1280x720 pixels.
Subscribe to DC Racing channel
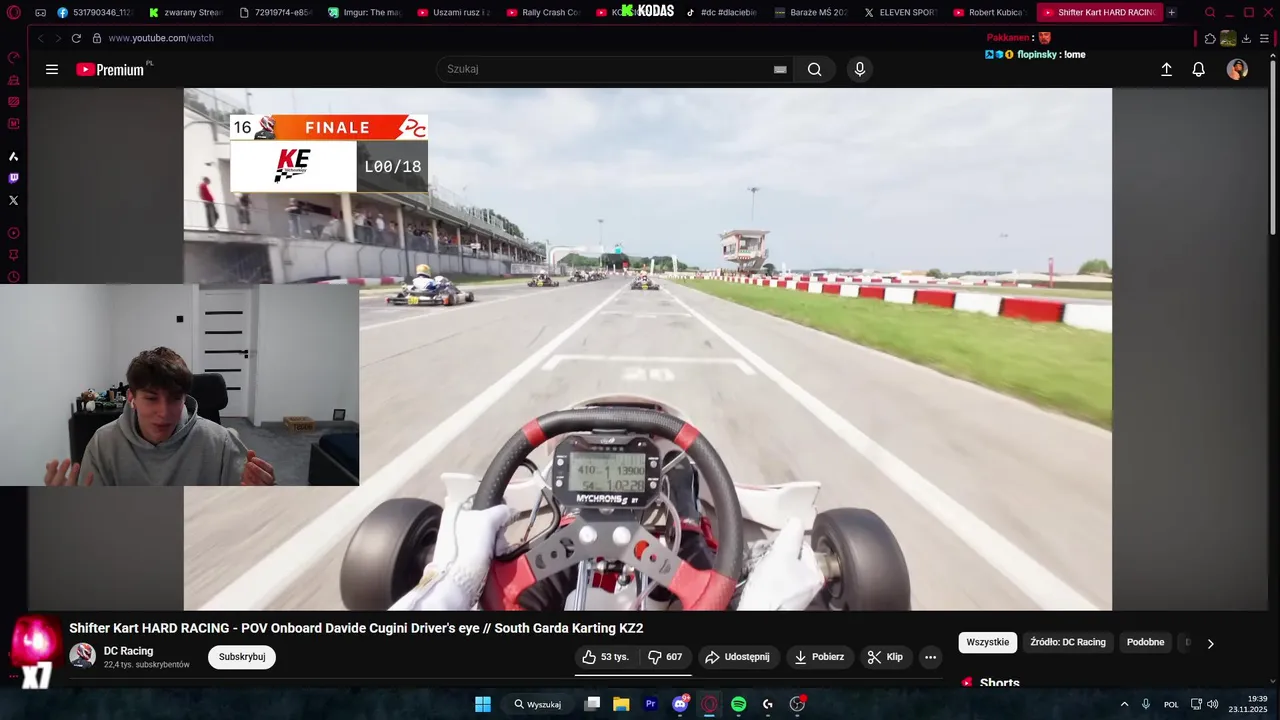[242, 657]
